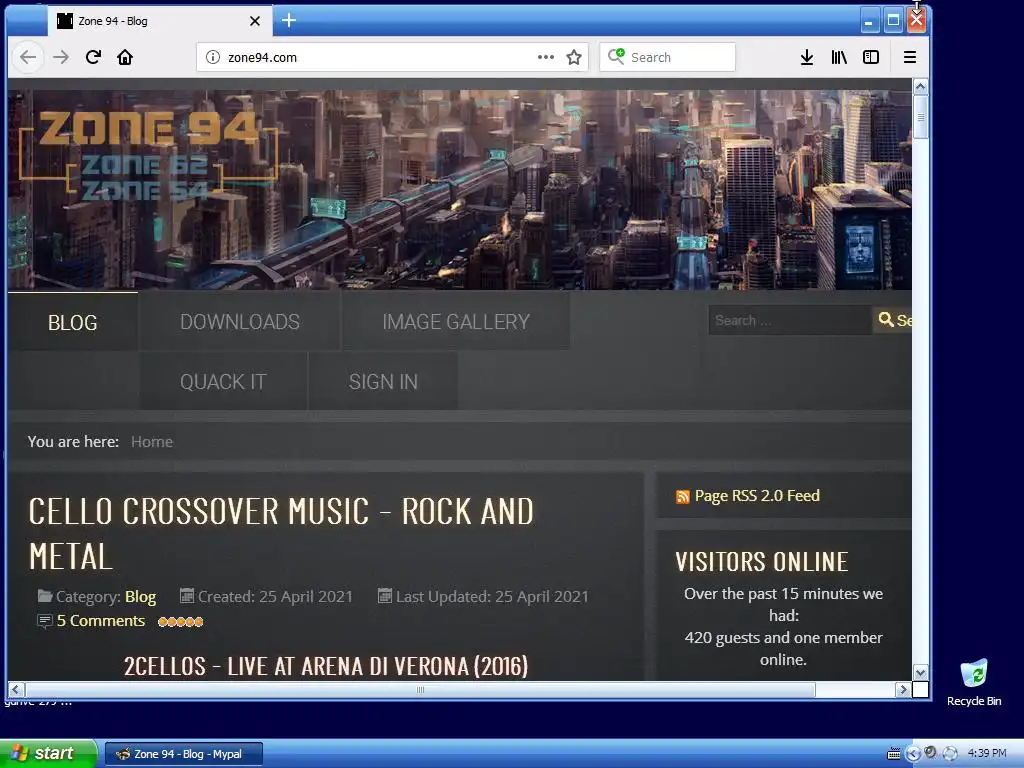This screenshot has width=1024, height=768.
Task: Toggle the browser sidebar icon
Action: point(871,57)
